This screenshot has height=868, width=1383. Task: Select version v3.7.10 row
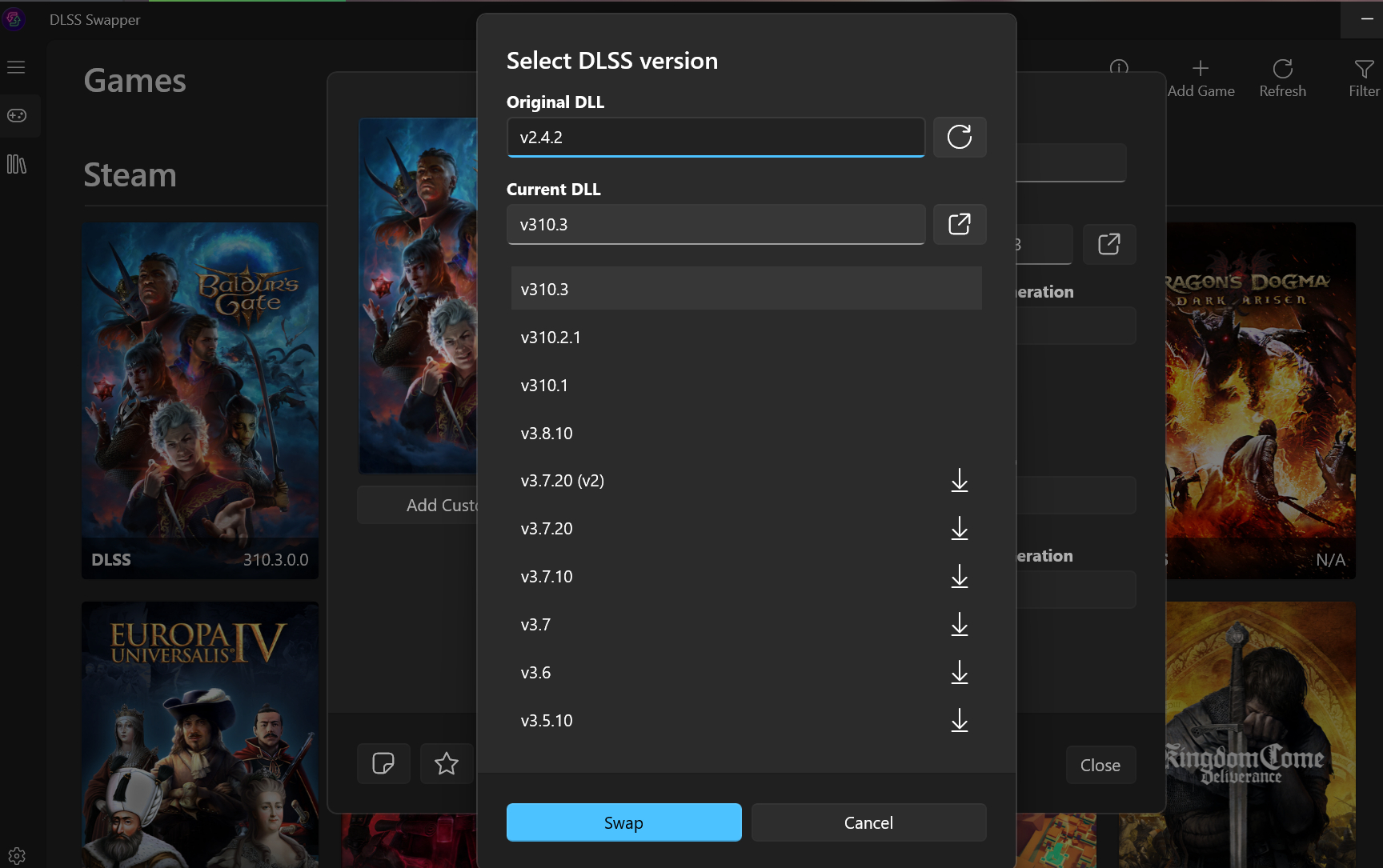click(x=746, y=577)
